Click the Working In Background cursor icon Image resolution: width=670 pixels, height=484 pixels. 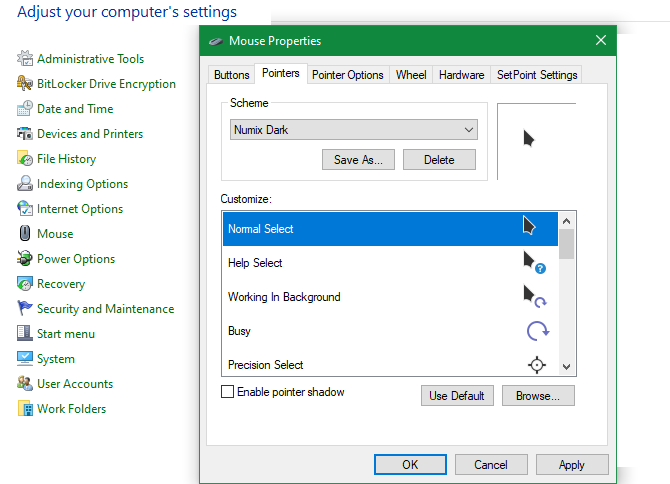[x=535, y=297]
